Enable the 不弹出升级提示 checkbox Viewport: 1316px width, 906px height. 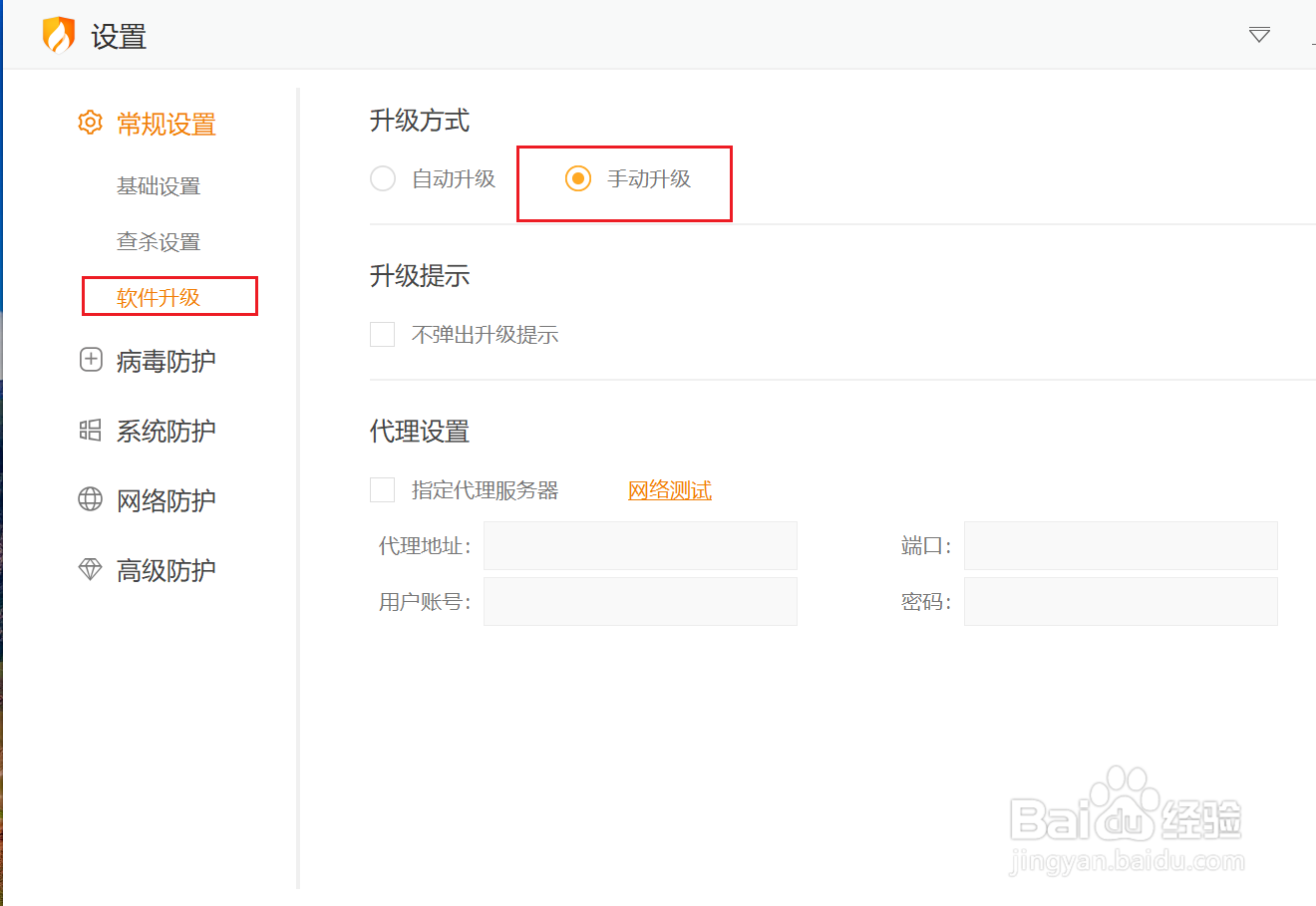tap(383, 334)
